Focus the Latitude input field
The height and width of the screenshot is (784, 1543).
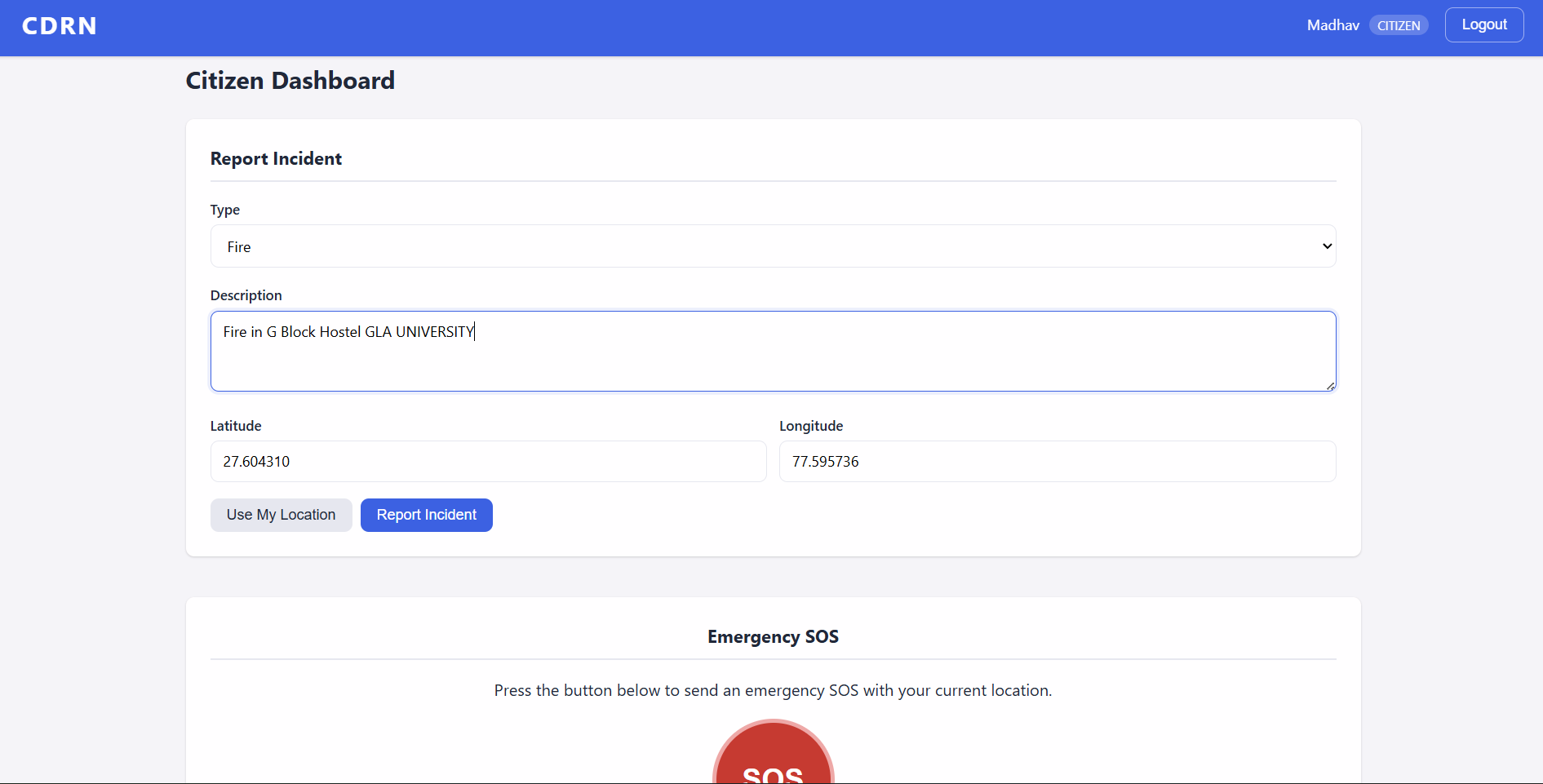[488, 462]
